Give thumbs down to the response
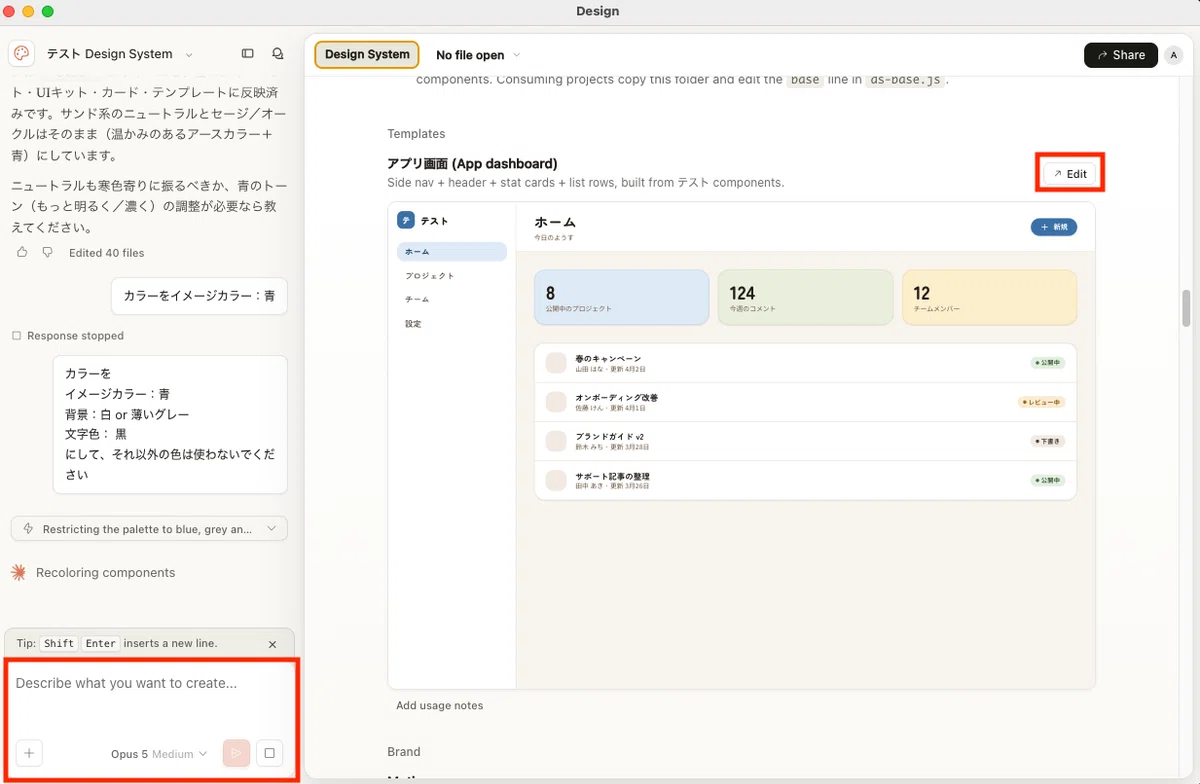1200x784 pixels. 47,253
